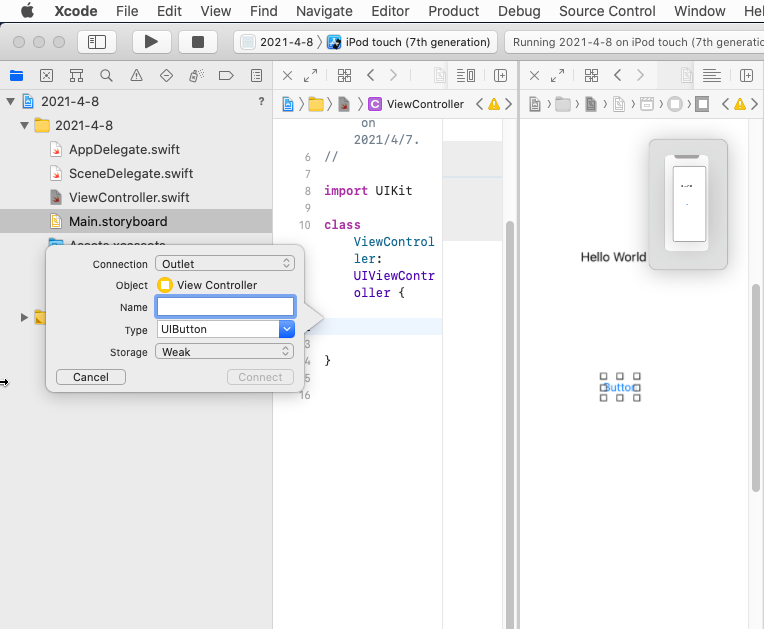The width and height of the screenshot is (764, 629).
Task: Select the Button on storyboard canvas
Action: point(620,387)
